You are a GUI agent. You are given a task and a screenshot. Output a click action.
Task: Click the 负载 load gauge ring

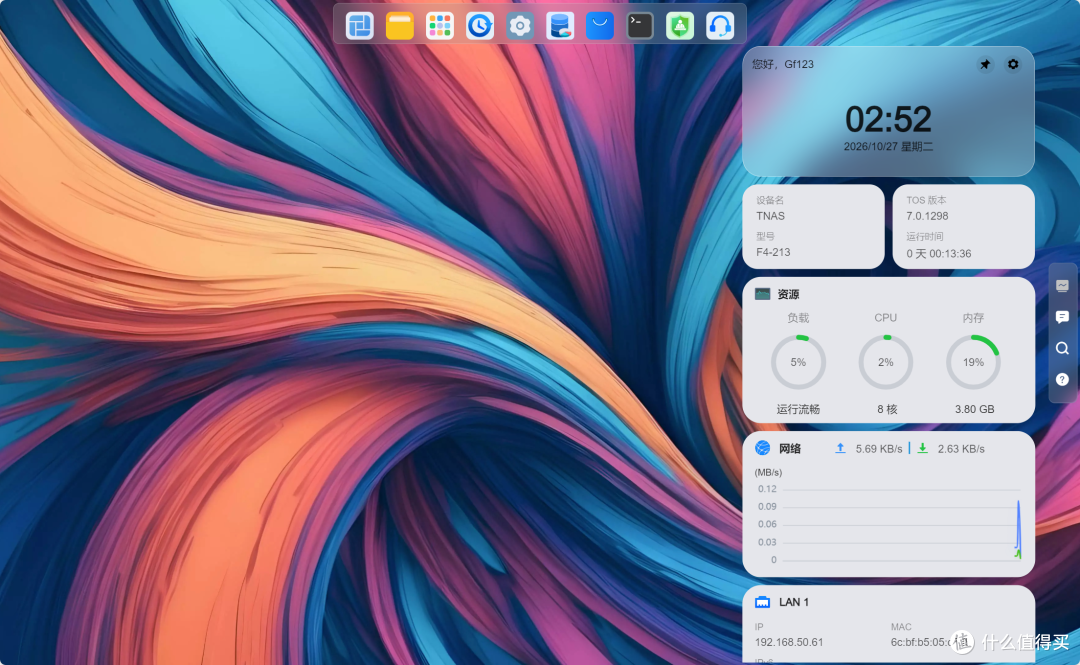click(x=798, y=362)
